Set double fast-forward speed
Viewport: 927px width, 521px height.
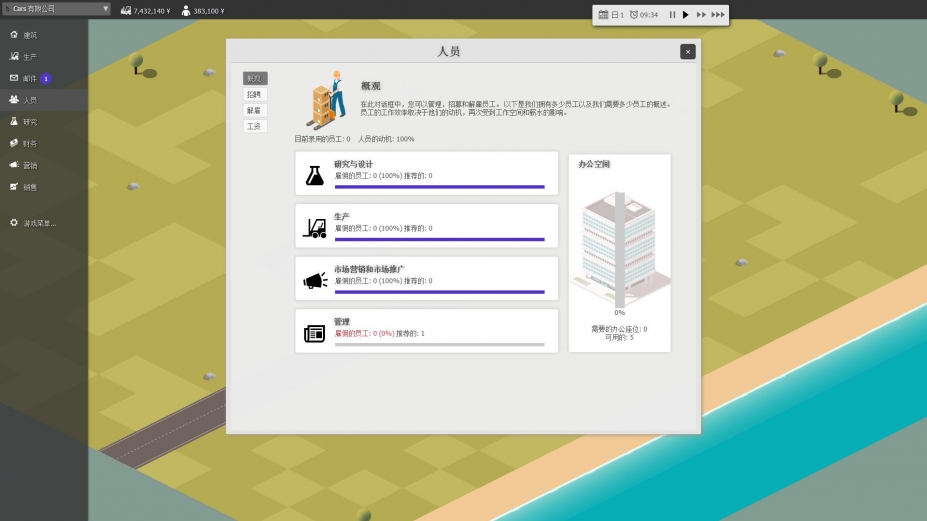click(x=701, y=15)
